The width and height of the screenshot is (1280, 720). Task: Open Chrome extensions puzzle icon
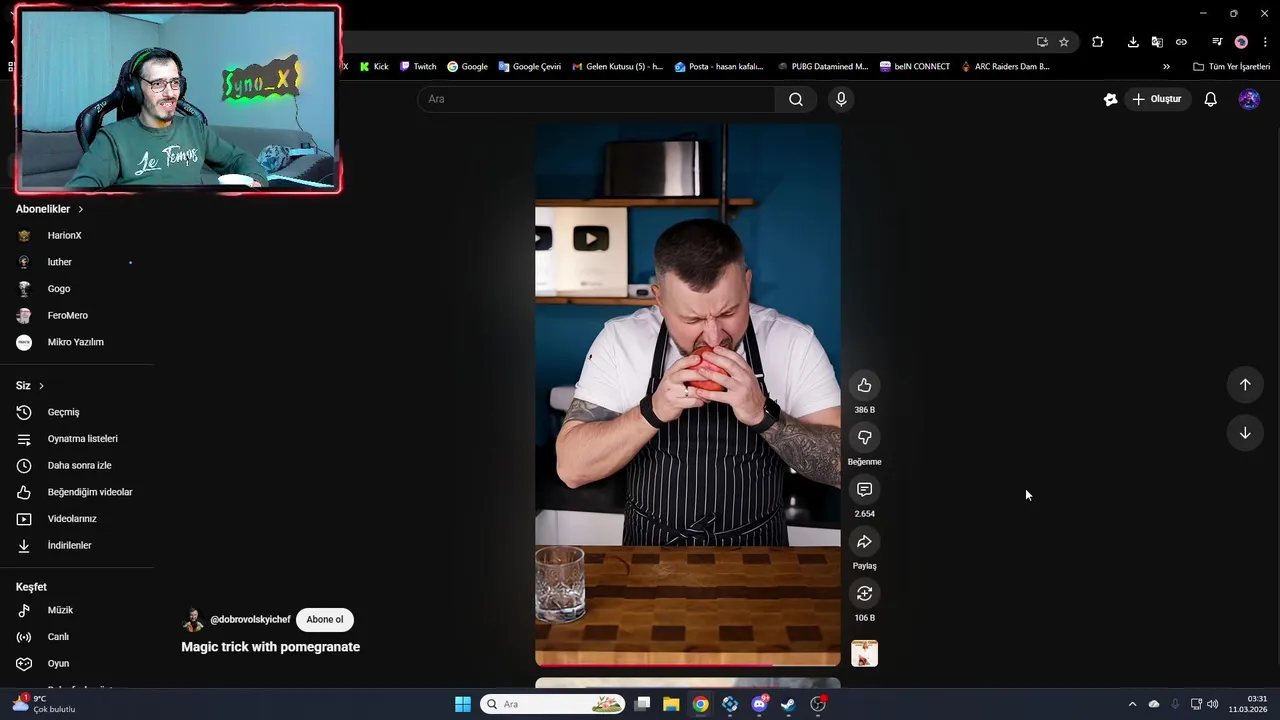pos(1097,42)
